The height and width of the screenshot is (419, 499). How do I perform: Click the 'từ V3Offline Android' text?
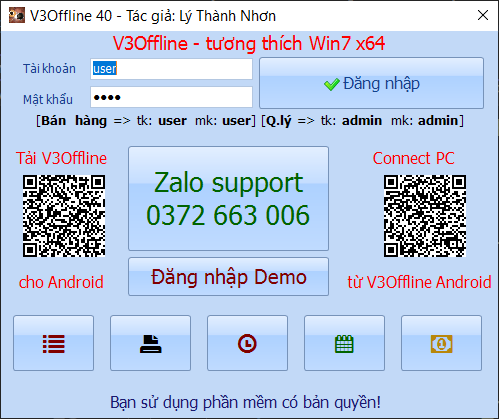point(419,282)
